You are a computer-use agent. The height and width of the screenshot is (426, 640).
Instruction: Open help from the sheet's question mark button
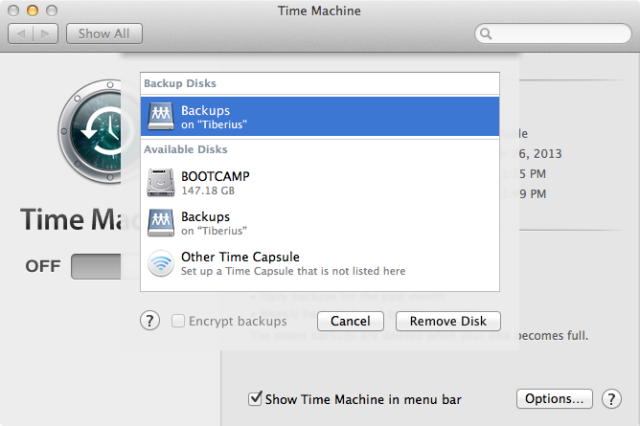(x=150, y=321)
